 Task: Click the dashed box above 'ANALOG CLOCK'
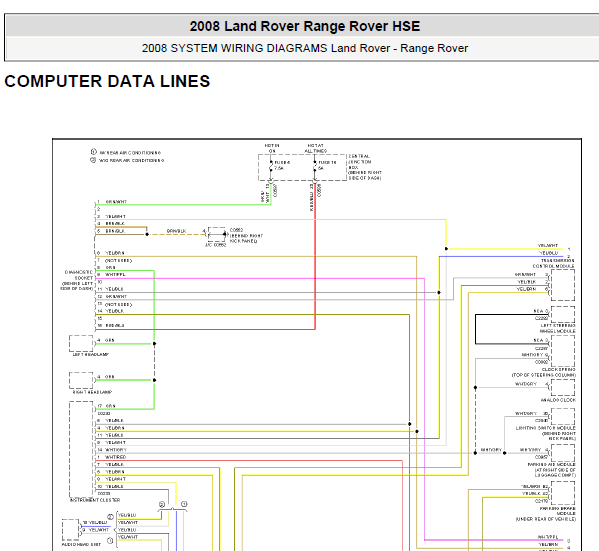coord(563,387)
